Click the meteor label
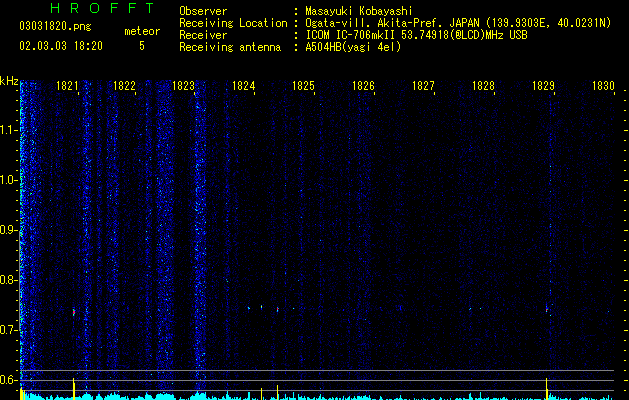Image resolution: width=629 pixels, height=400 pixels. (142, 31)
